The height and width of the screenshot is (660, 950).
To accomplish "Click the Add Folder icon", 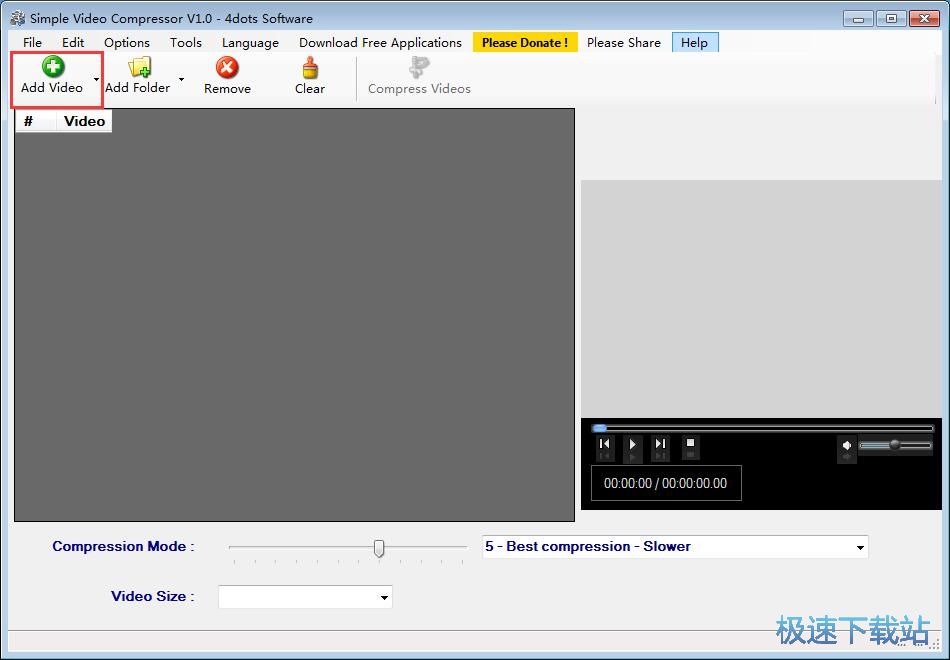I will coord(139,68).
